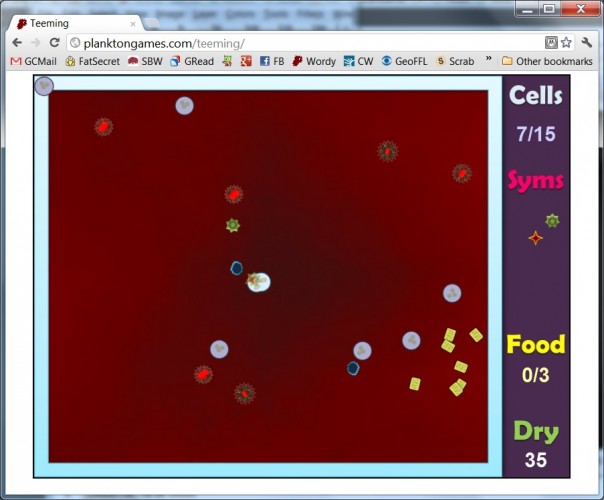Select the lavender cell in the top-left corner
The width and height of the screenshot is (604, 500).
44,86
